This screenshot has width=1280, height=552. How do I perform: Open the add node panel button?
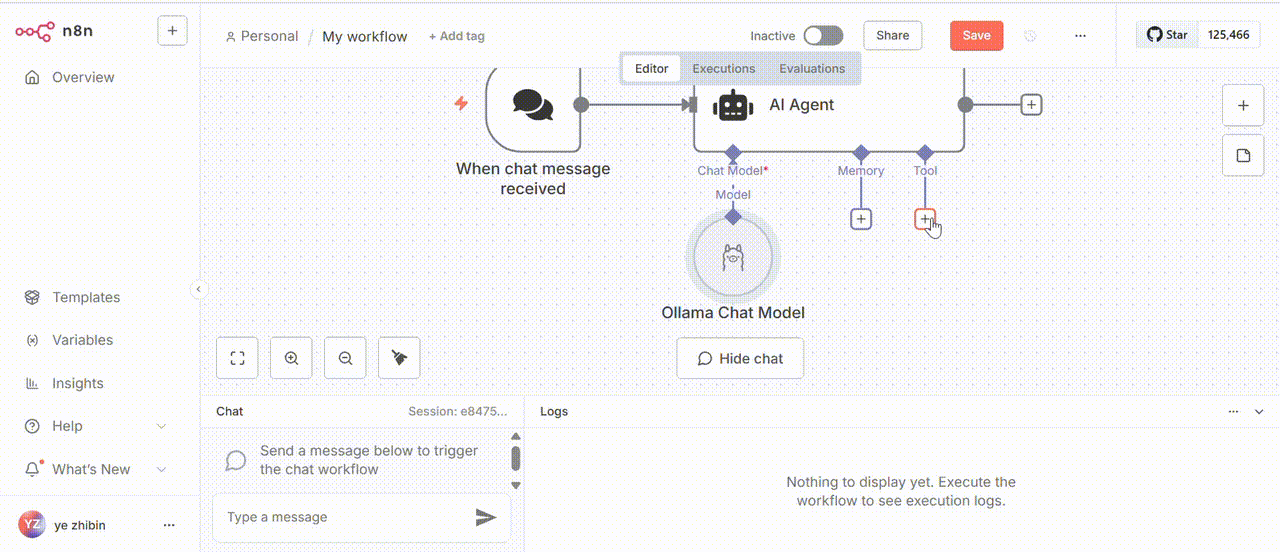1243,105
